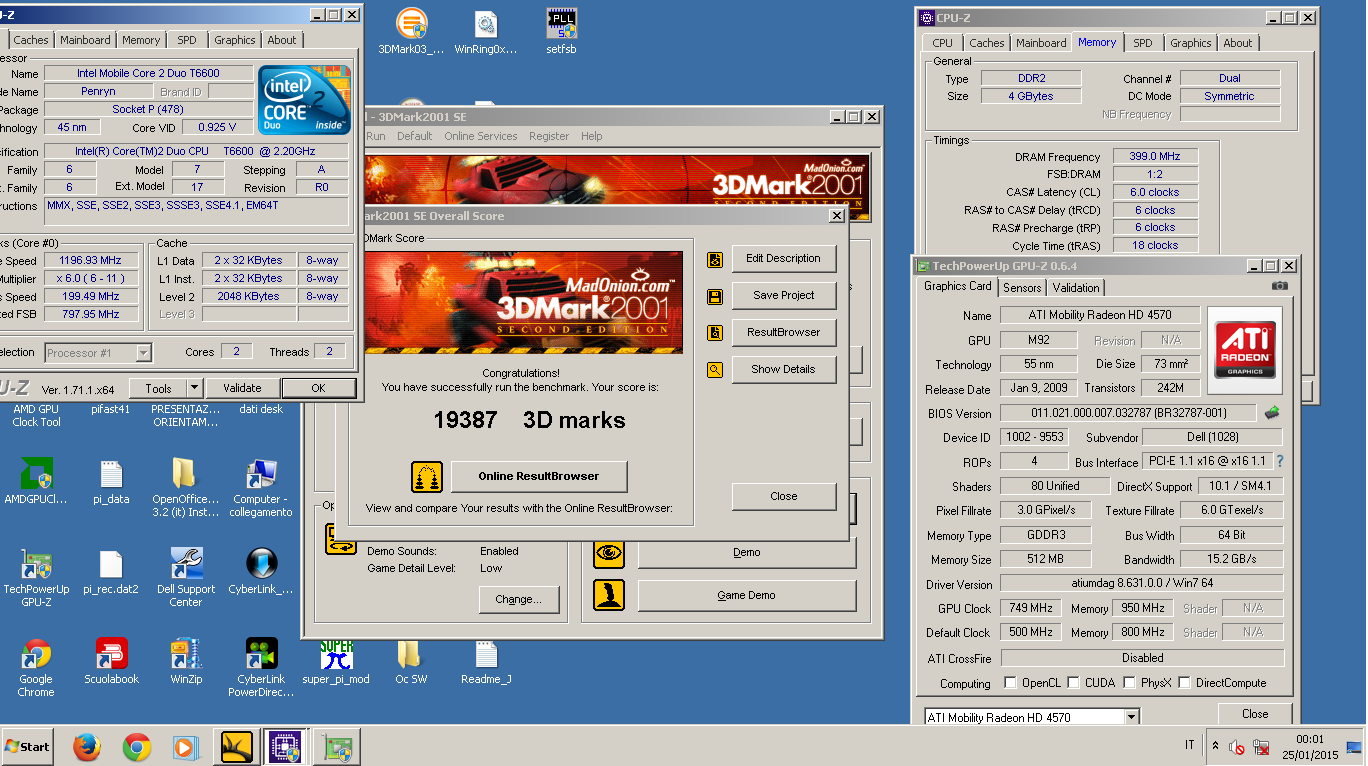Select the Caches tab in right CPU-Z
This screenshot has width=1368, height=766.
coord(987,43)
